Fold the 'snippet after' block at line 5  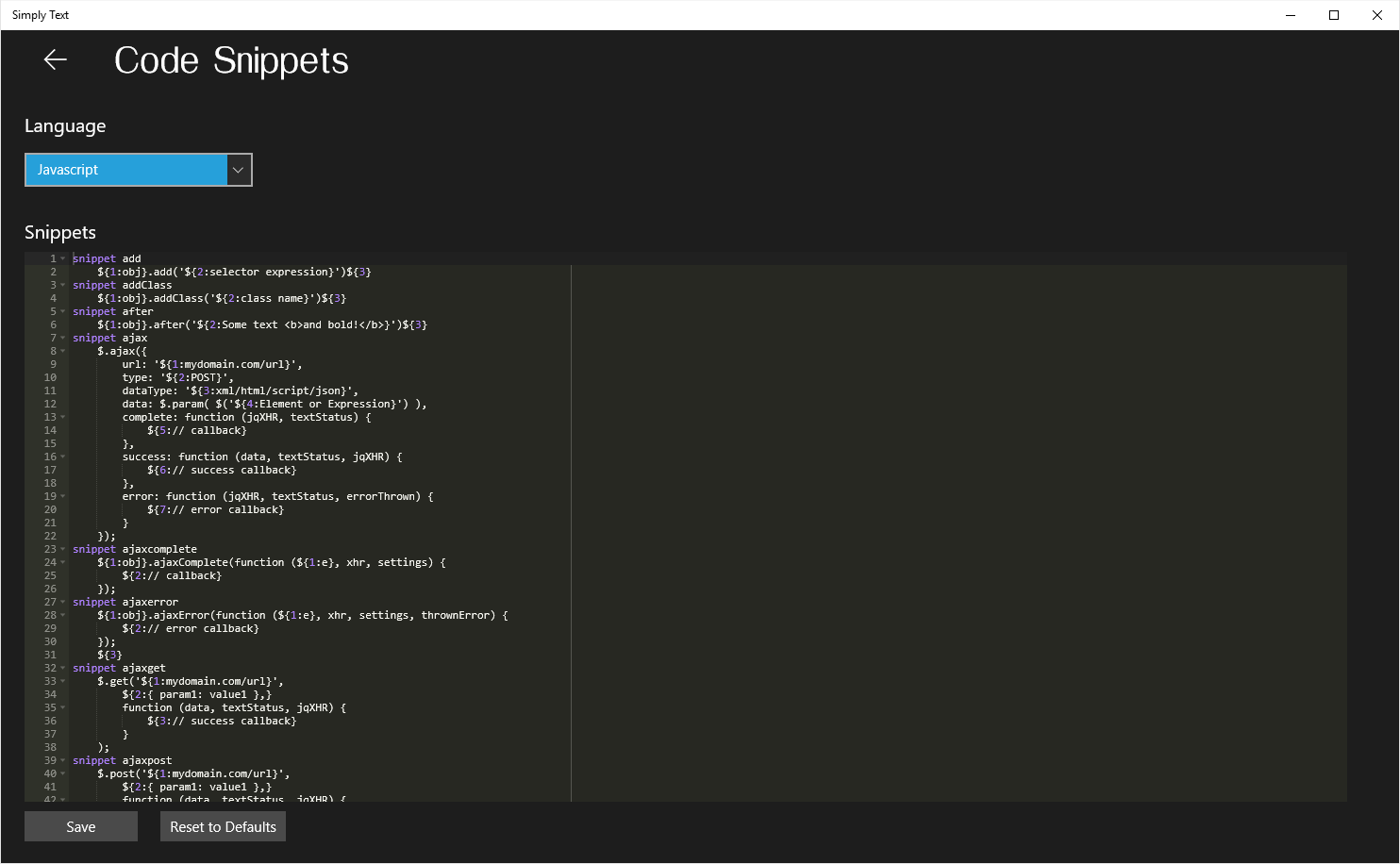63,311
